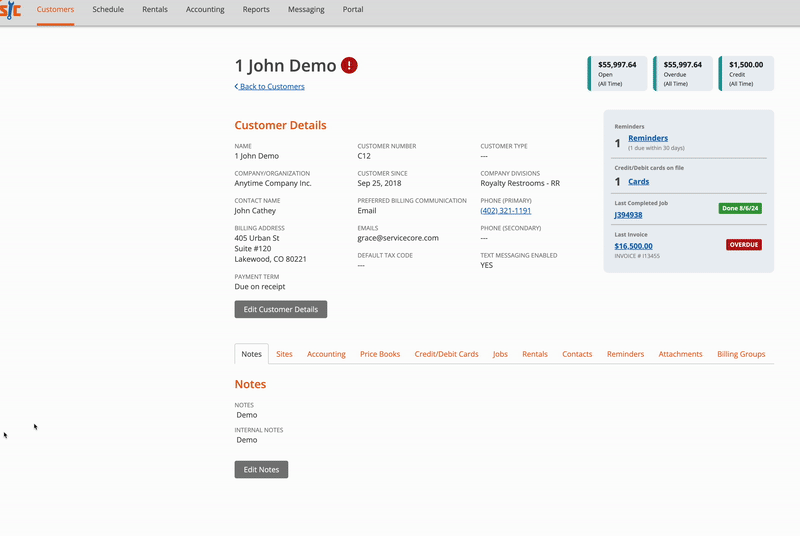Click customer number C12

tap(364, 156)
